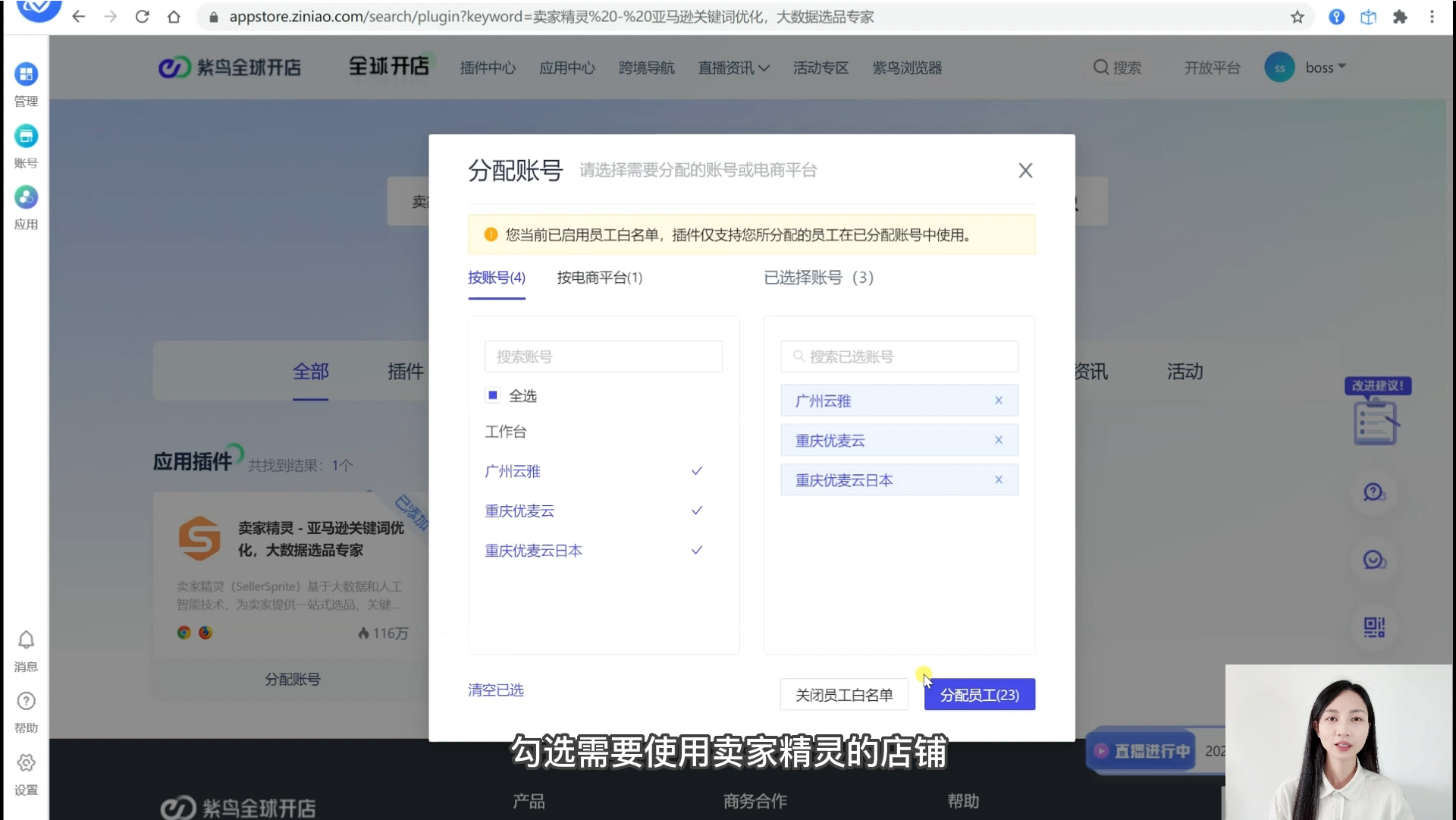Switch to the 按电商平台(1) tab
1456x820 pixels.
(600, 278)
